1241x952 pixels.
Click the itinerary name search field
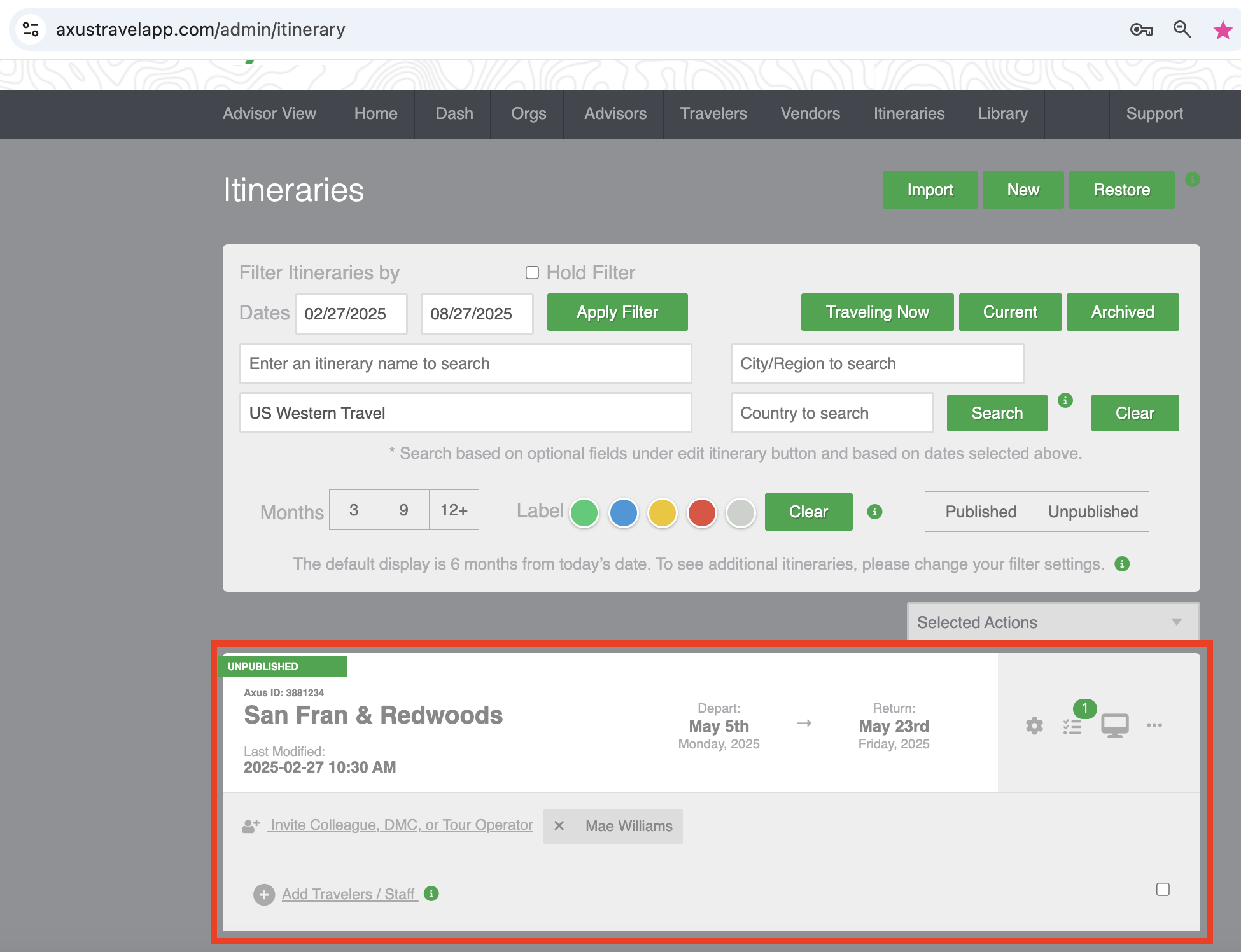point(466,363)
